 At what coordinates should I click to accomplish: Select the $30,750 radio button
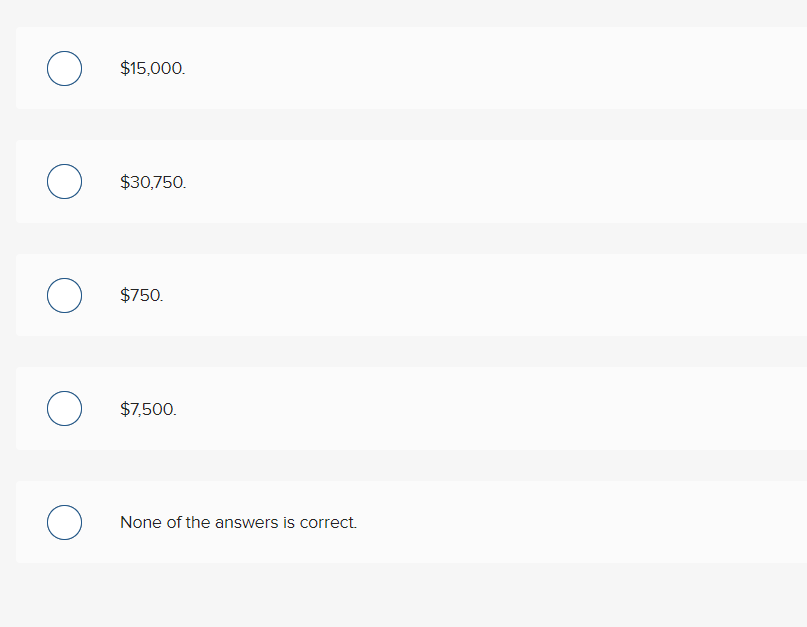[x=64, y=181]
